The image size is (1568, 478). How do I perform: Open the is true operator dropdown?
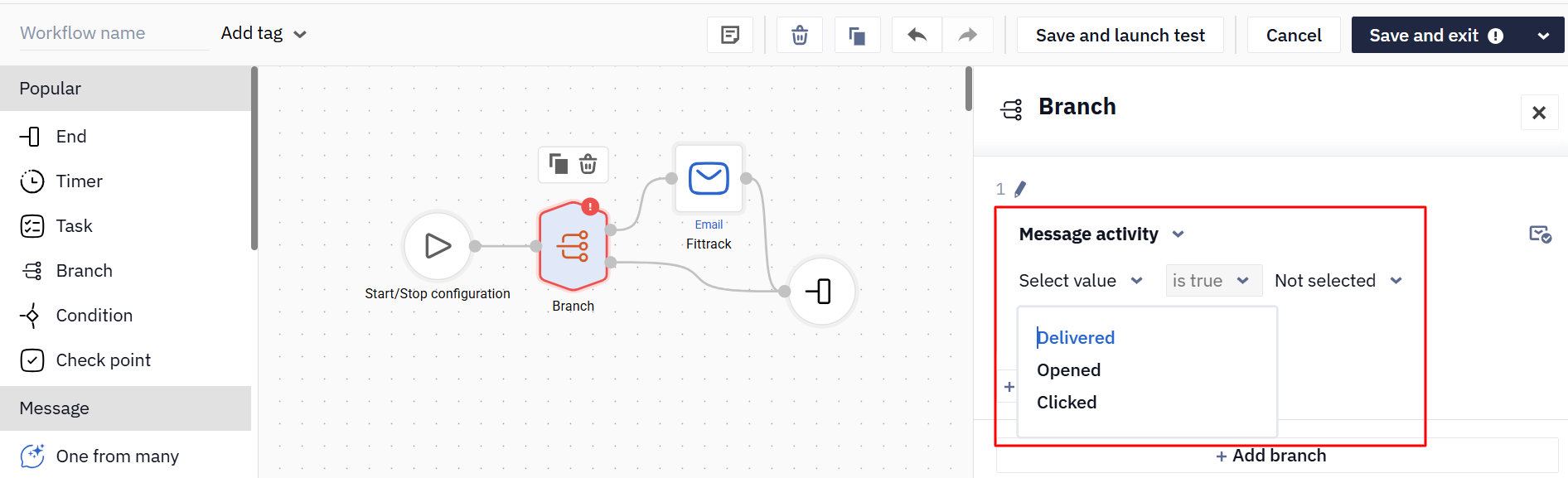pos(1213,281)
